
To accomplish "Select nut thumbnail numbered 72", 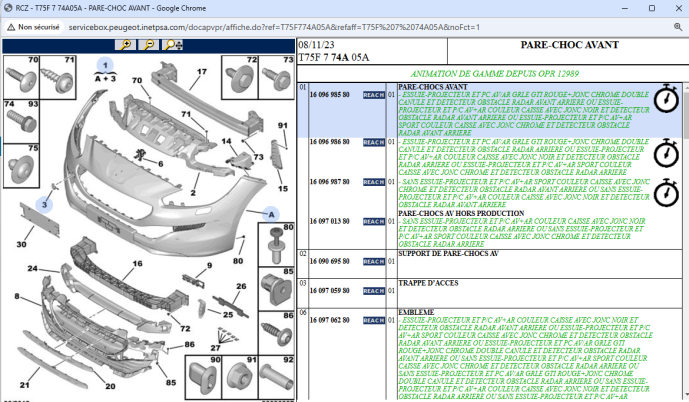I will tap(239, 77).
